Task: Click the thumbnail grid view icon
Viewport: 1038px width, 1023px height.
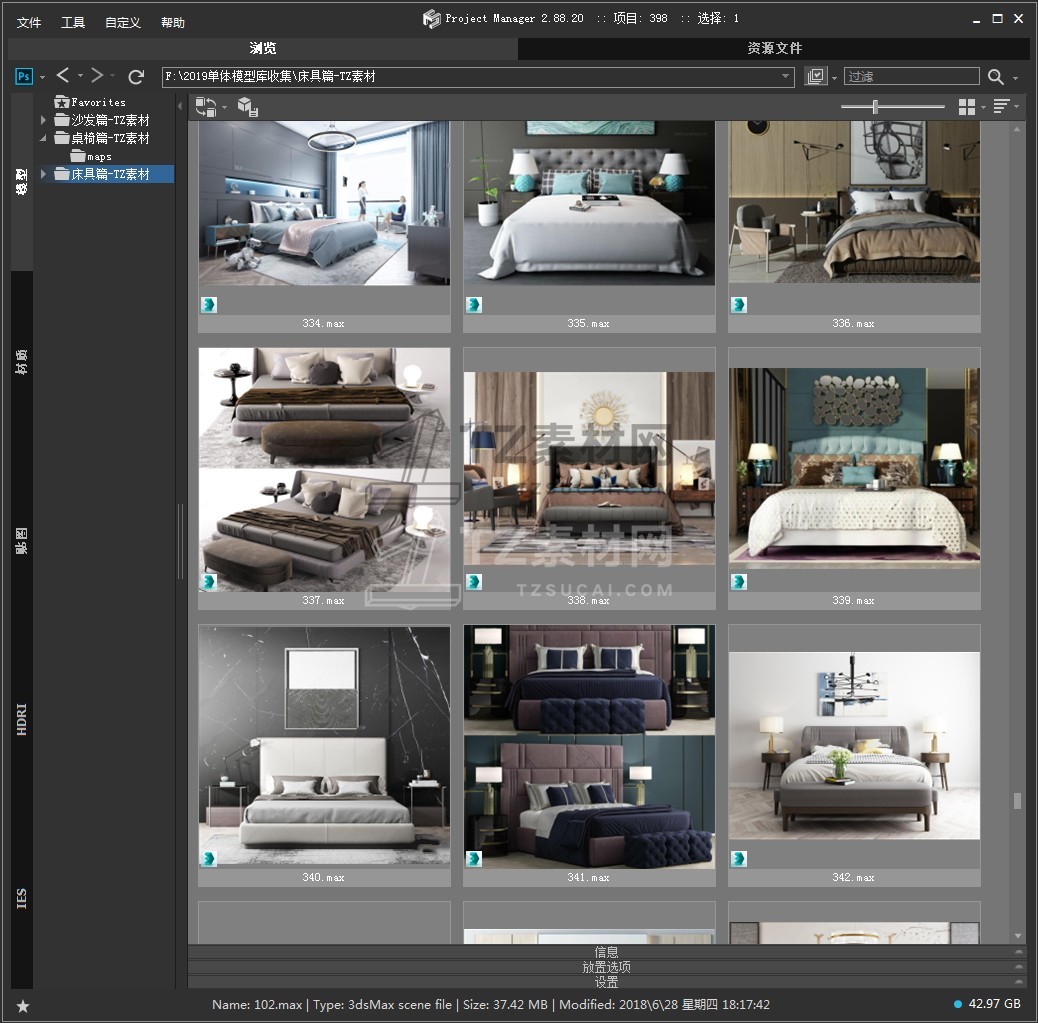Action: (x=966, y=107)
